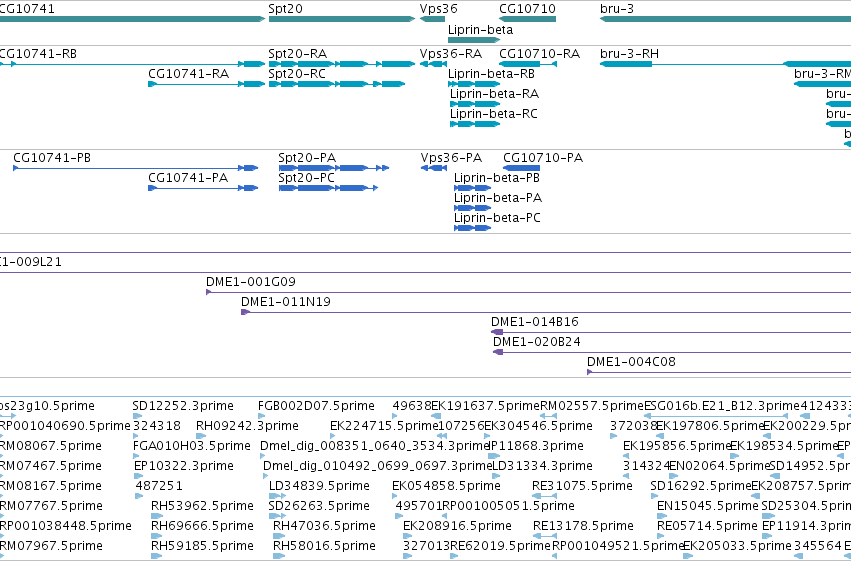Click the DME1-014B16 BAC clone label
Image resolution: width=851 pixels, height=561 pixels.
pyautogui.click(x=535, y=322)
